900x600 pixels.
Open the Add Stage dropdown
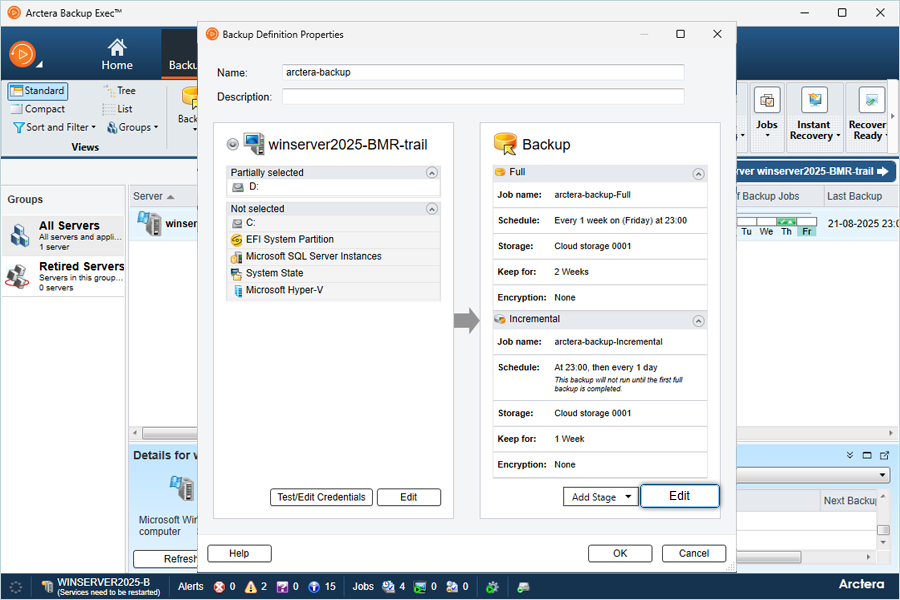tap(601, 497)
